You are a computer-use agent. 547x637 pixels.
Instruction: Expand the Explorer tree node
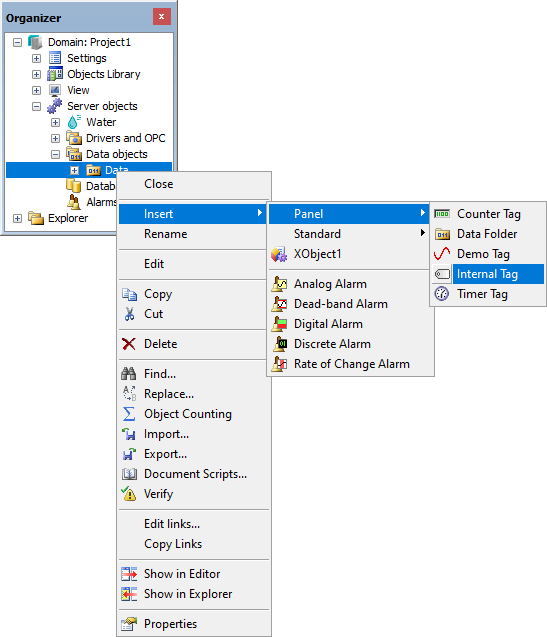tap(17, 219)
